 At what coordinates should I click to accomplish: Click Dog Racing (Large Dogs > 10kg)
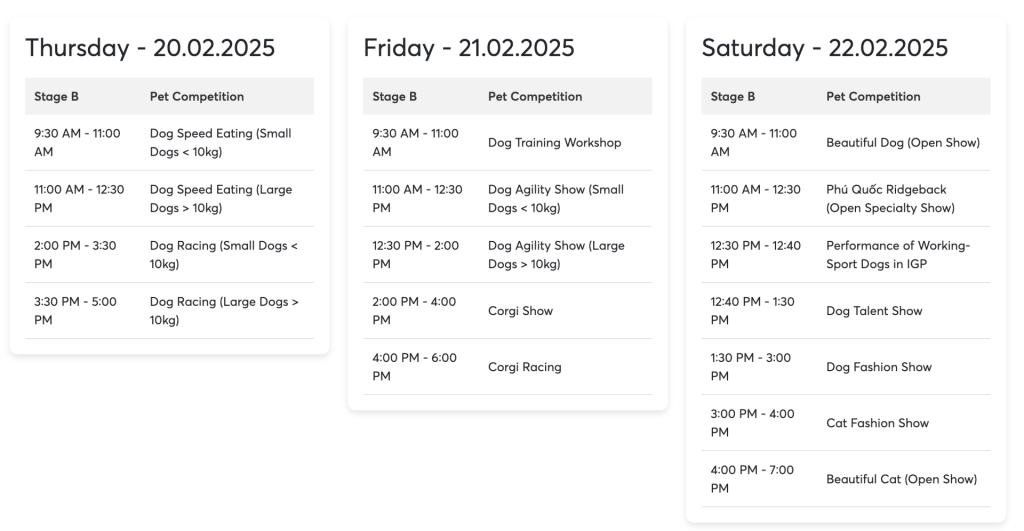pyautogui.click(x=224, y=311)
